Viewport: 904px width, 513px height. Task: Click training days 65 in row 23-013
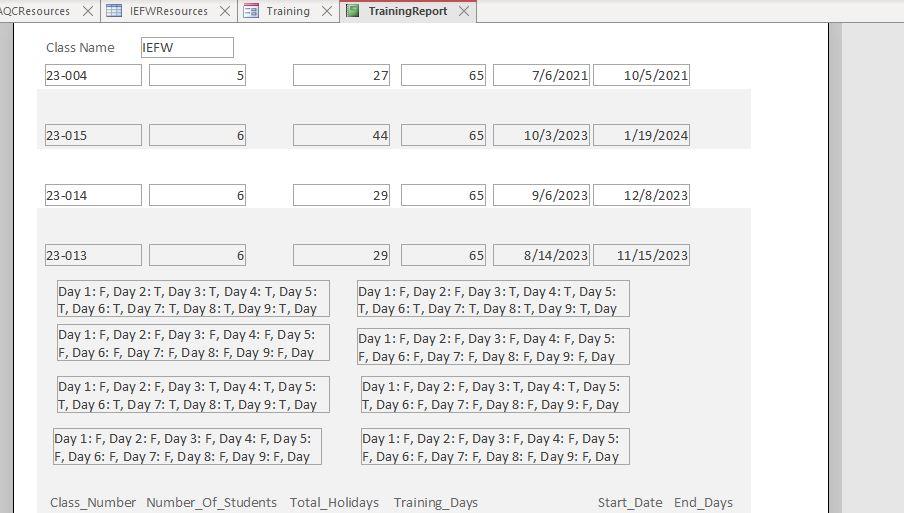443,255
